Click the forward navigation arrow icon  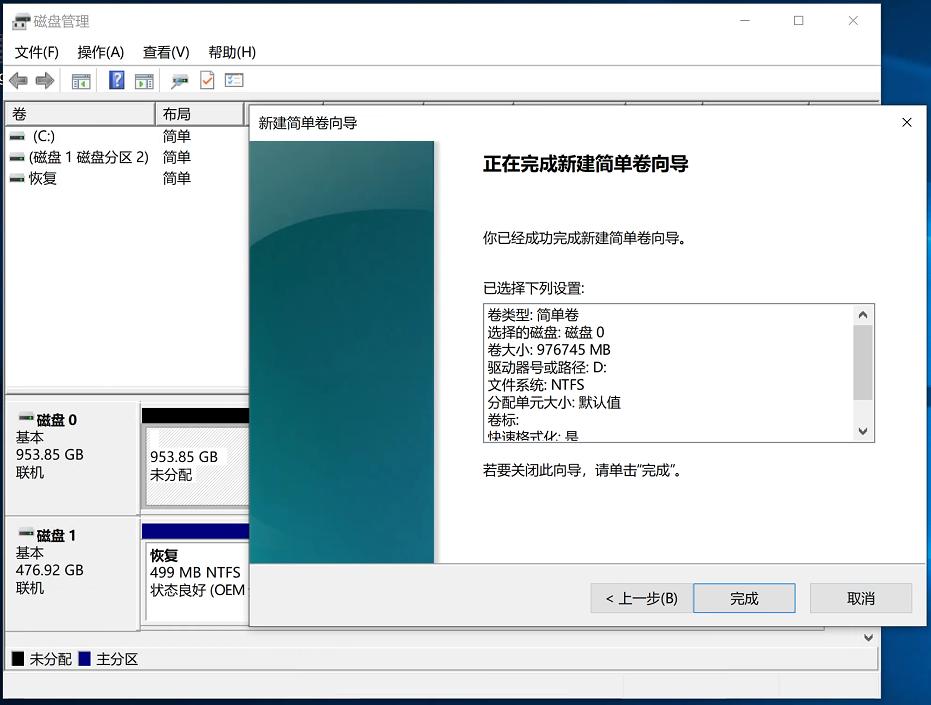pos(45,80)
